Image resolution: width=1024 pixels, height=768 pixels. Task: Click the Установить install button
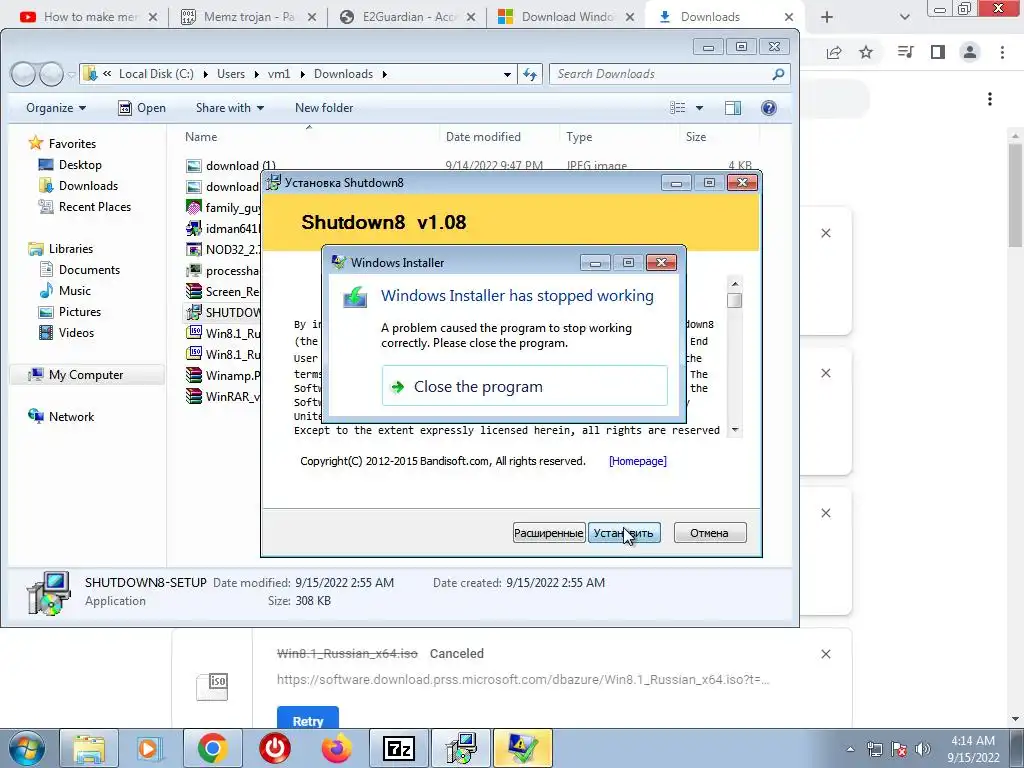click(x=624, y=533)
